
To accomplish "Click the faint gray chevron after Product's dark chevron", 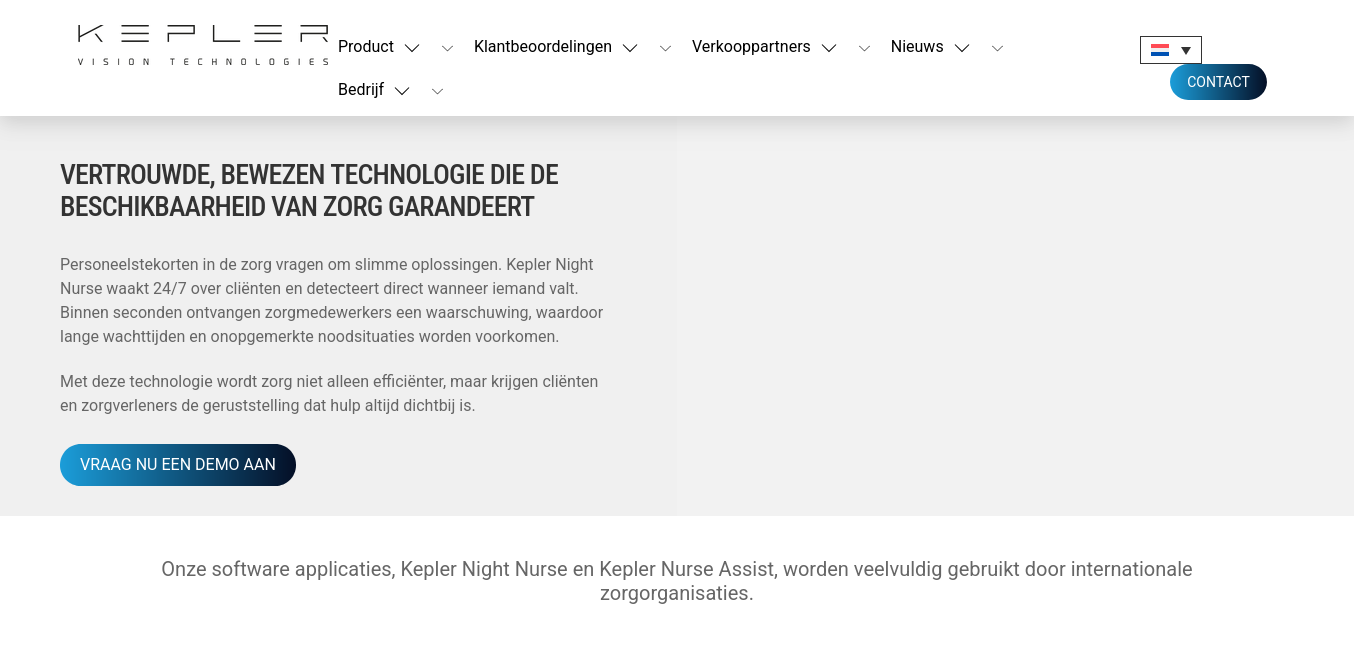I will (x=447, y=48).
